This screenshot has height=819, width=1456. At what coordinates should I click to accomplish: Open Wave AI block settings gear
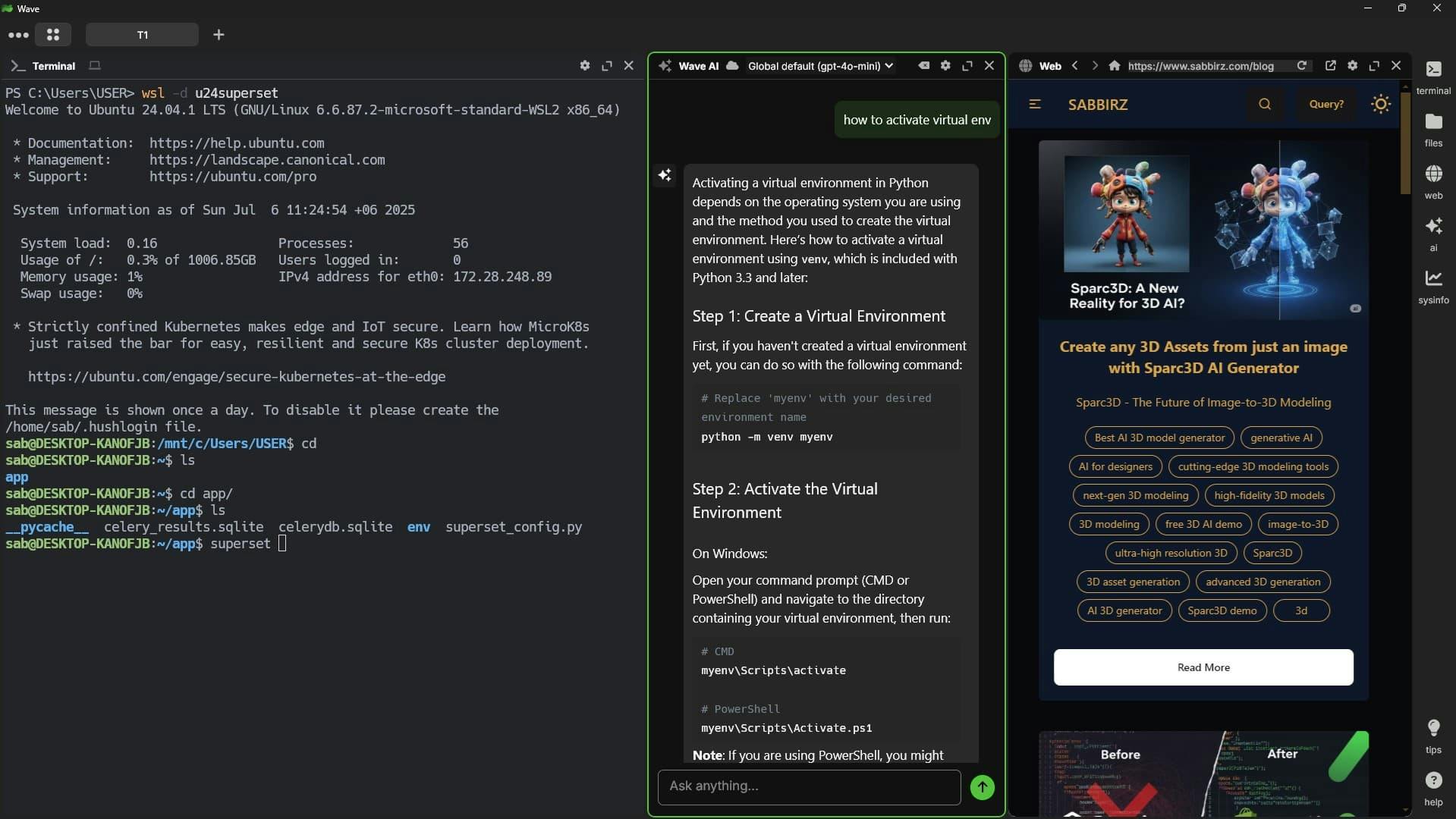click(x=945, y=66)
